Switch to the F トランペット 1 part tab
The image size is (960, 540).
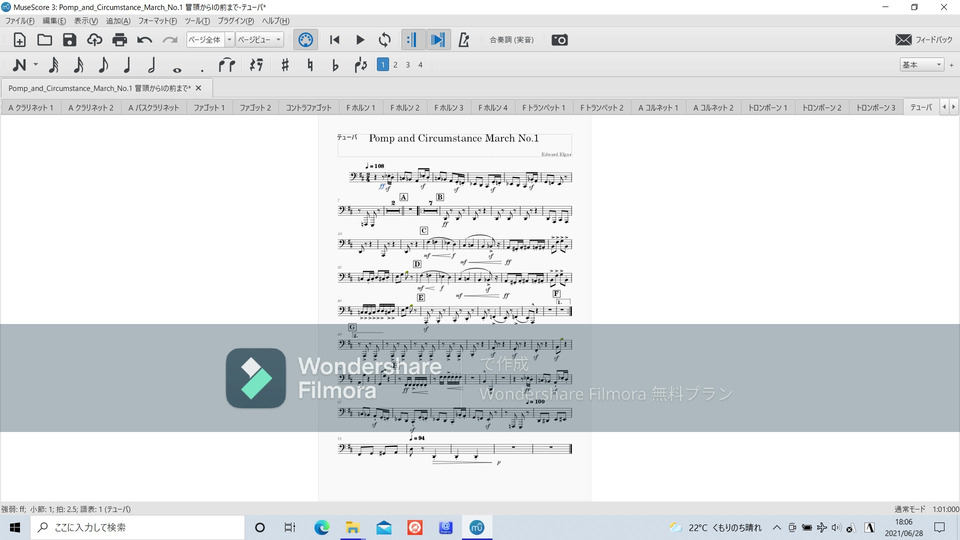click(544, 108)
